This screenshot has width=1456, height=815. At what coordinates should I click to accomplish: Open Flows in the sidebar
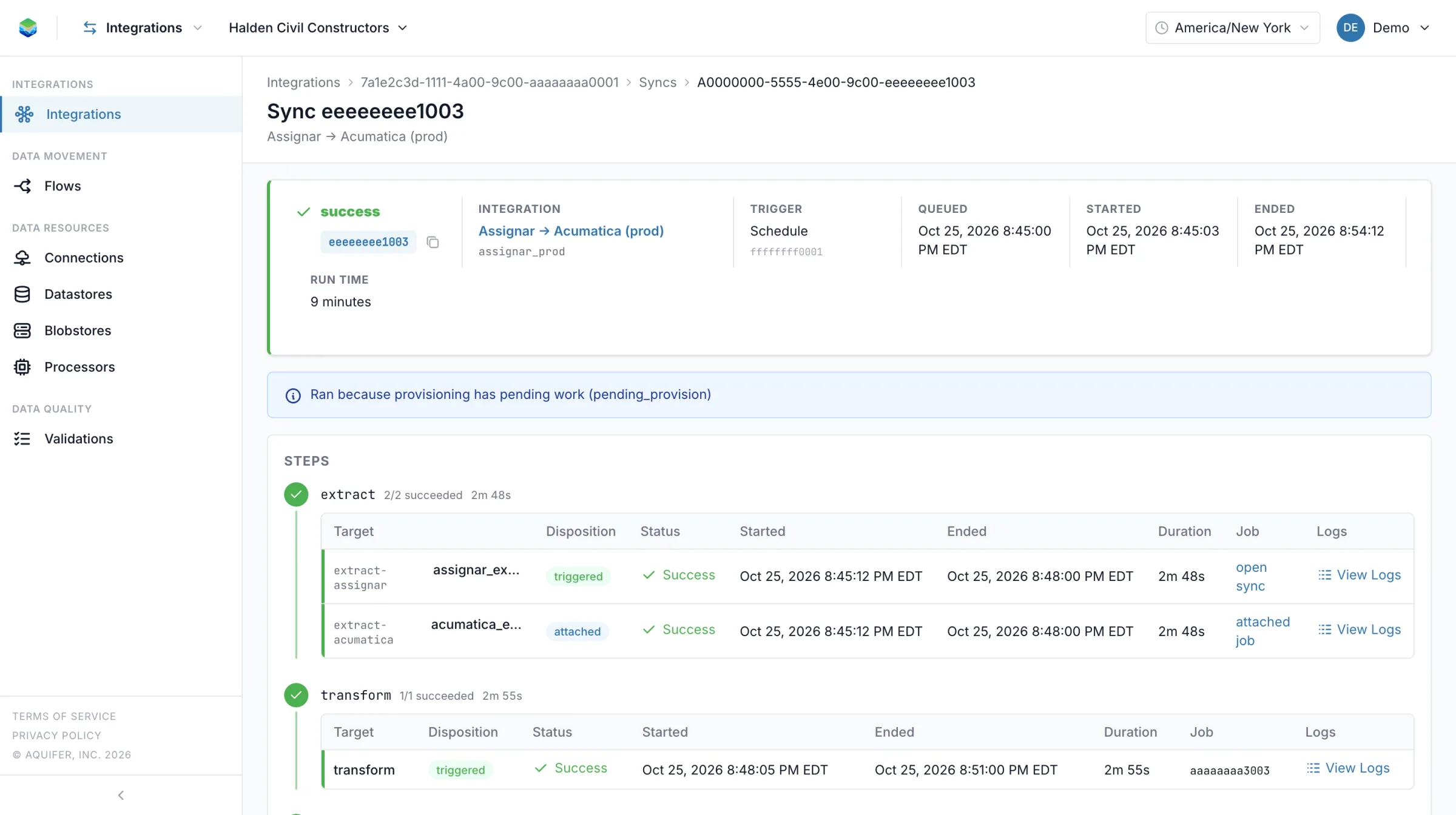pyautogui.click(x=121, y=186)
